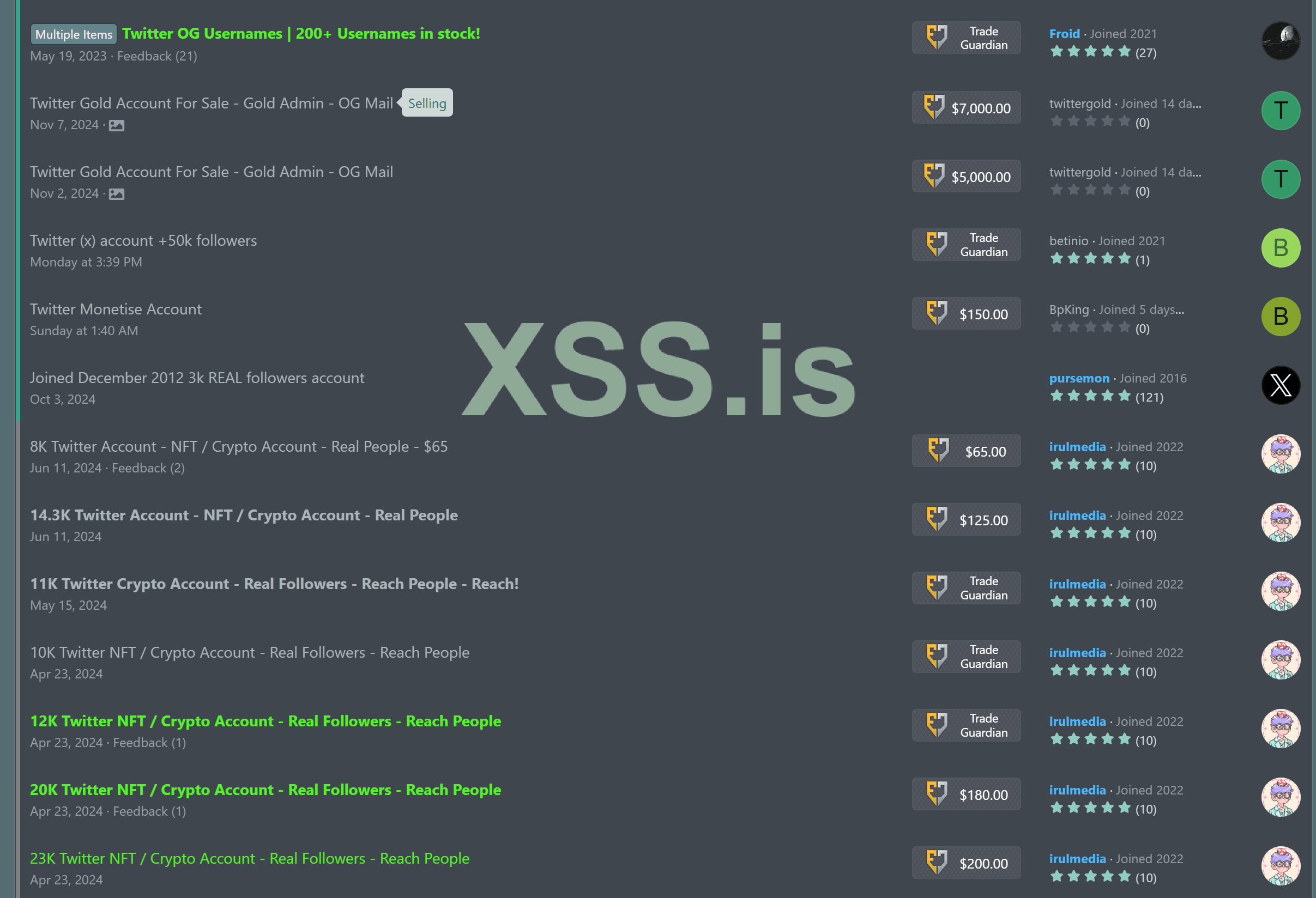Open the Twitter OG Usernames listing
Viewport: 1316px width, 898px height.
[301, 33]
